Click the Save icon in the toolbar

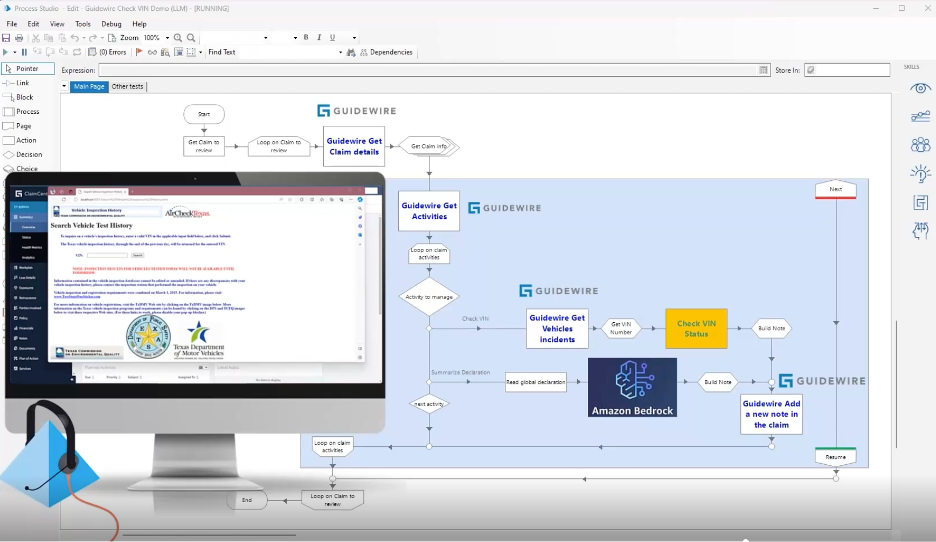pyautogui.click(x=6, y=38)
